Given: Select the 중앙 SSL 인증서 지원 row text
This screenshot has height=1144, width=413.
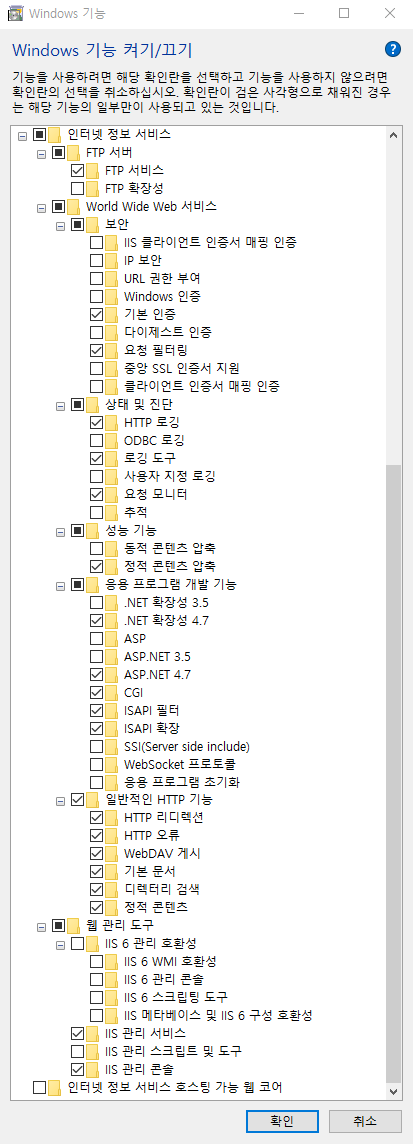Looking at the screenshot, I should (x=182, y=368).
